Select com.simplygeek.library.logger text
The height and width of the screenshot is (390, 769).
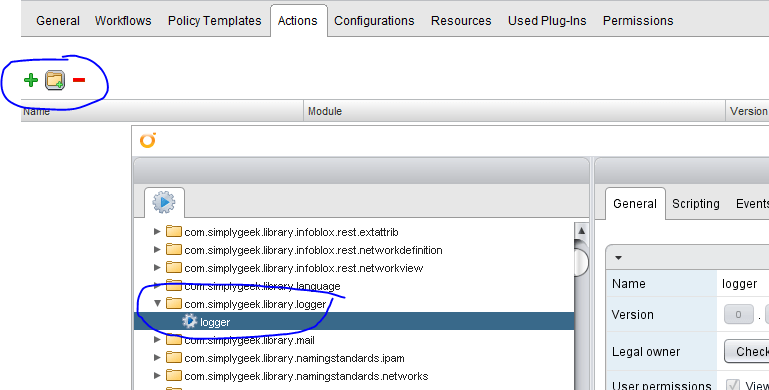[255, 305]
